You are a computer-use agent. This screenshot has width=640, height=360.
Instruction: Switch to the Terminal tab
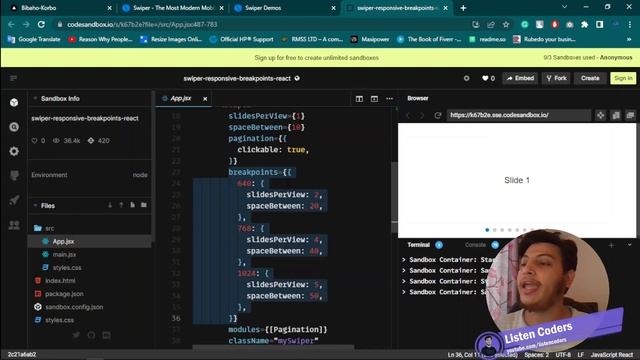coord(419,245)
